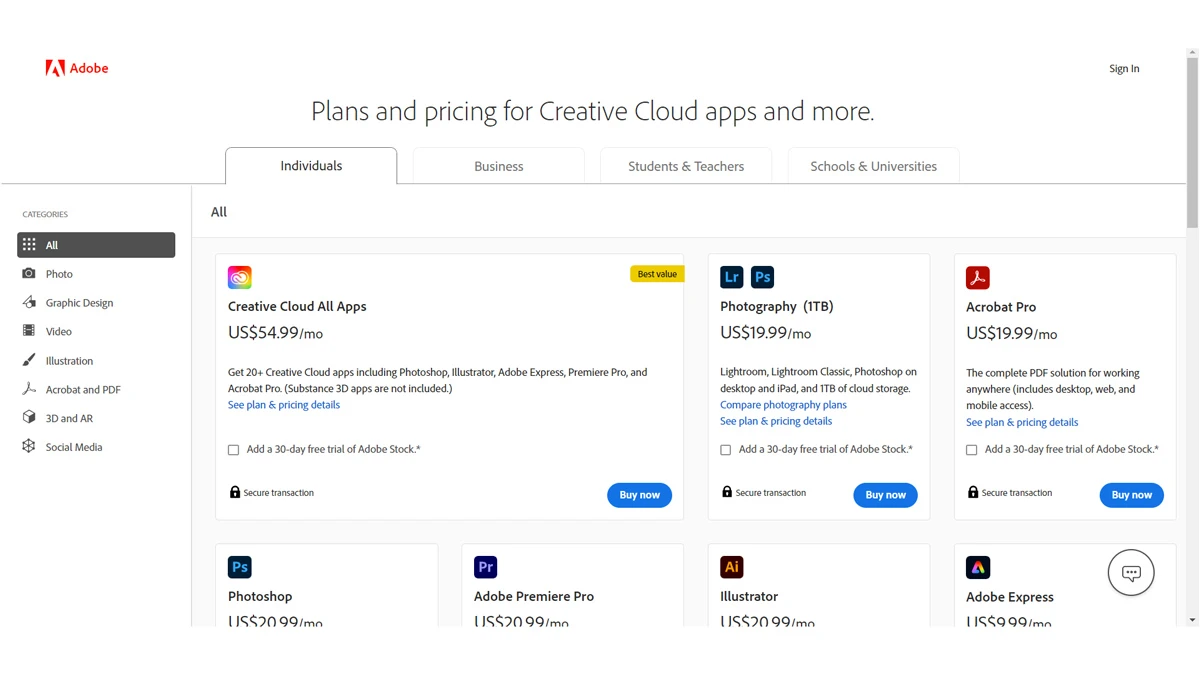
Task: Select the Graphic Design category
Action: coord(96,302)
